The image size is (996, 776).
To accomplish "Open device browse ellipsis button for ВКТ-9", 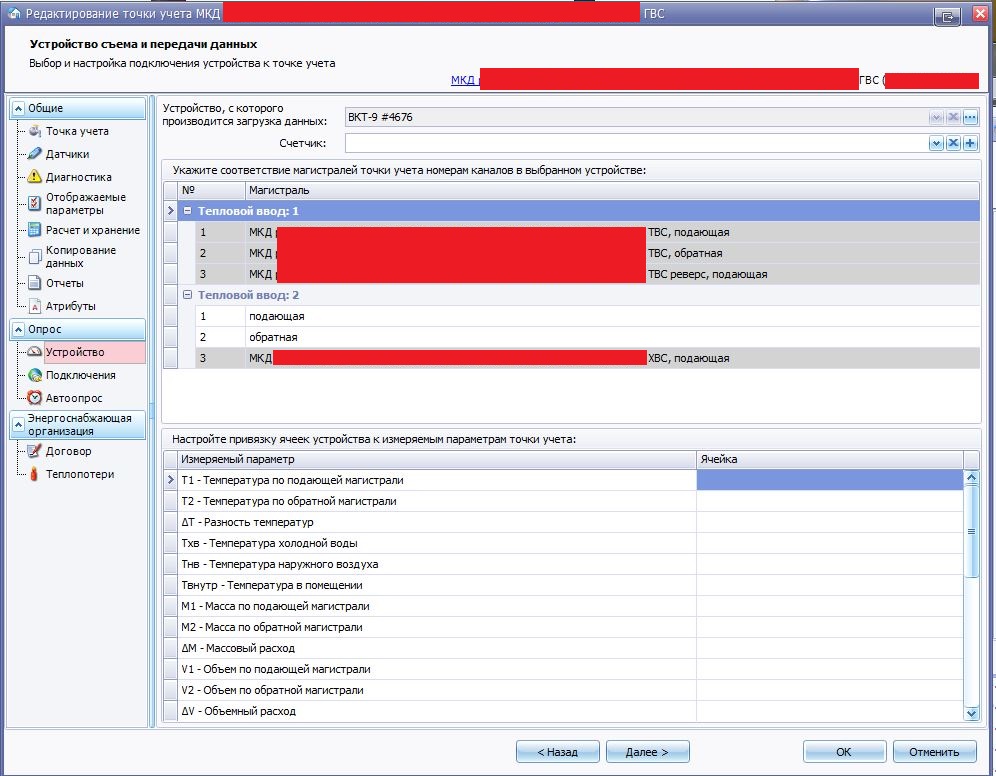I will pyautogui.click(x=970, y=117).
